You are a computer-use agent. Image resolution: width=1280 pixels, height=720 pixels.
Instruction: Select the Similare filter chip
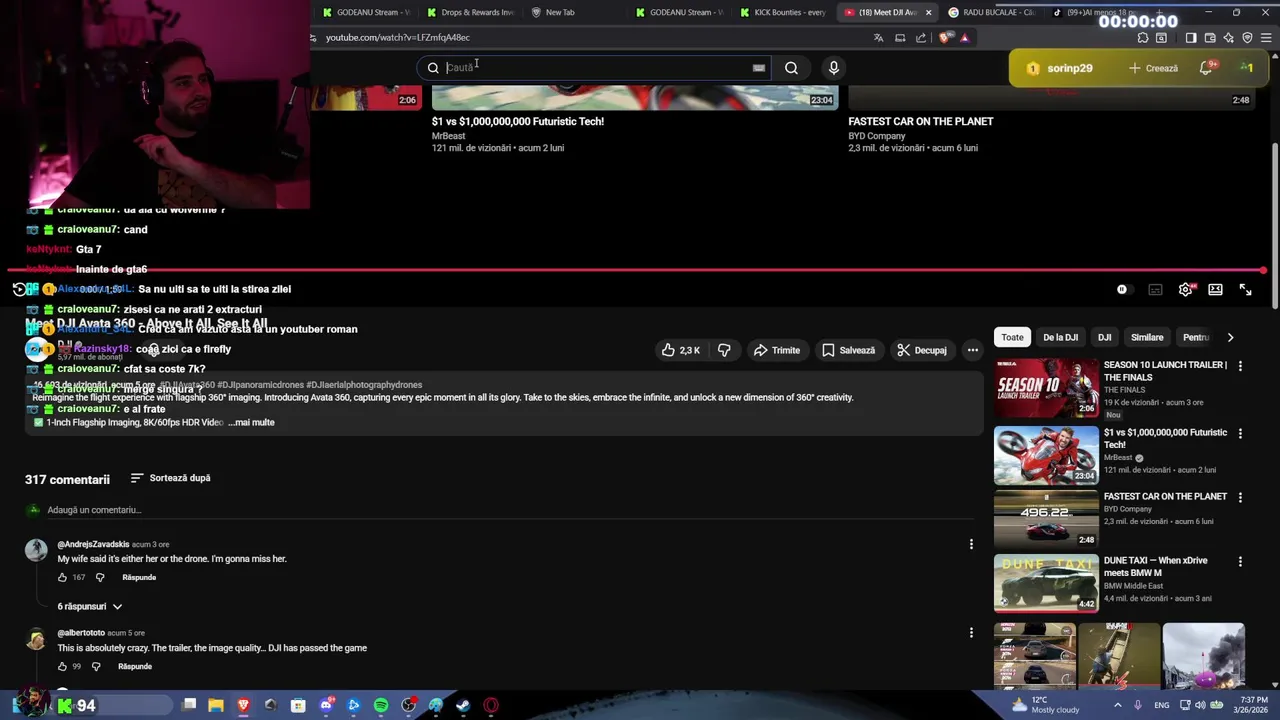[x=1147, y=337]
